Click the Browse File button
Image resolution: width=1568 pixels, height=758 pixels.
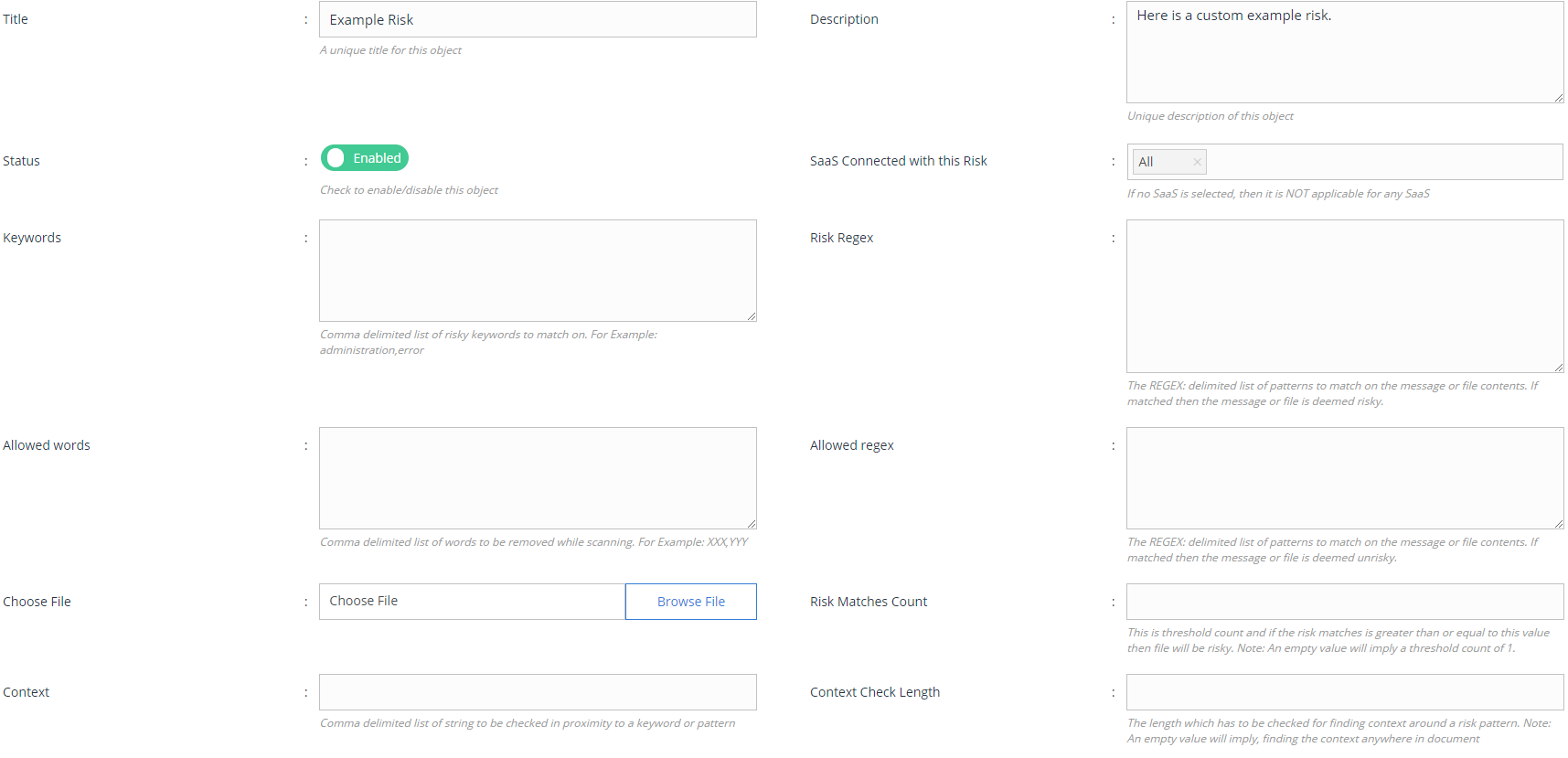[x=690, y=602]
